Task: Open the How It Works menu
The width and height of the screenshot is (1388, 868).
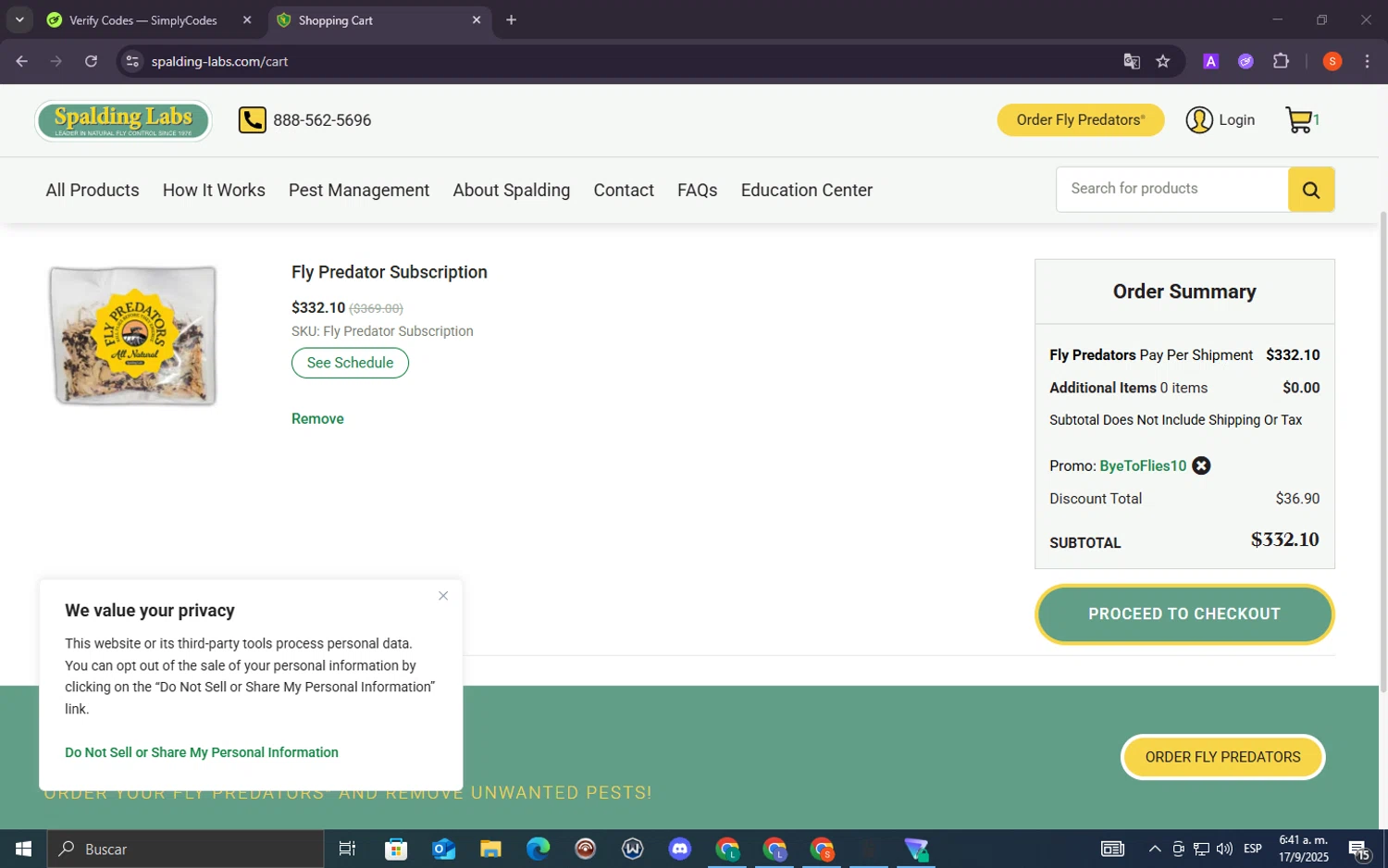Action: coord(214,190)
